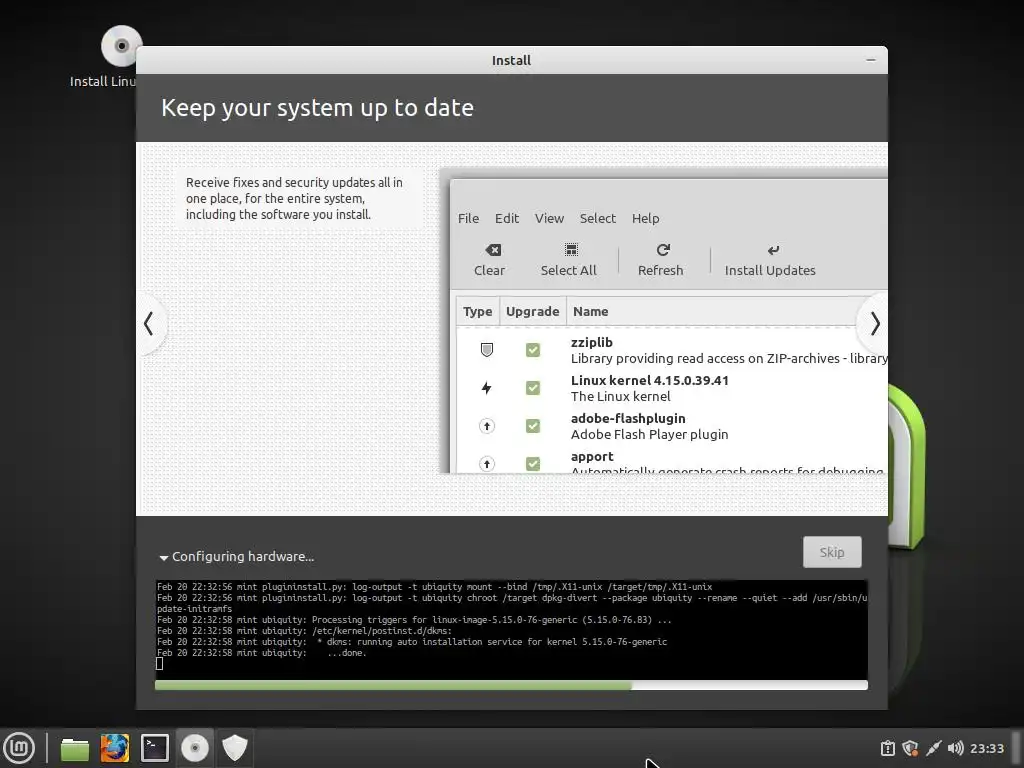Image resolution: width=1024 pixels, height=768 pixels.
Task: Open the network connection tray icon
Action: point(933,748)
